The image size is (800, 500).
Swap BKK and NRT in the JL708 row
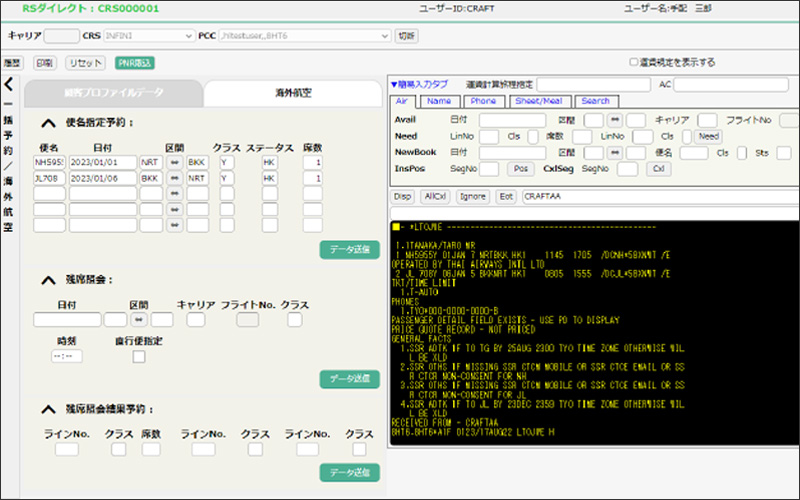click(x=174, y=178)
